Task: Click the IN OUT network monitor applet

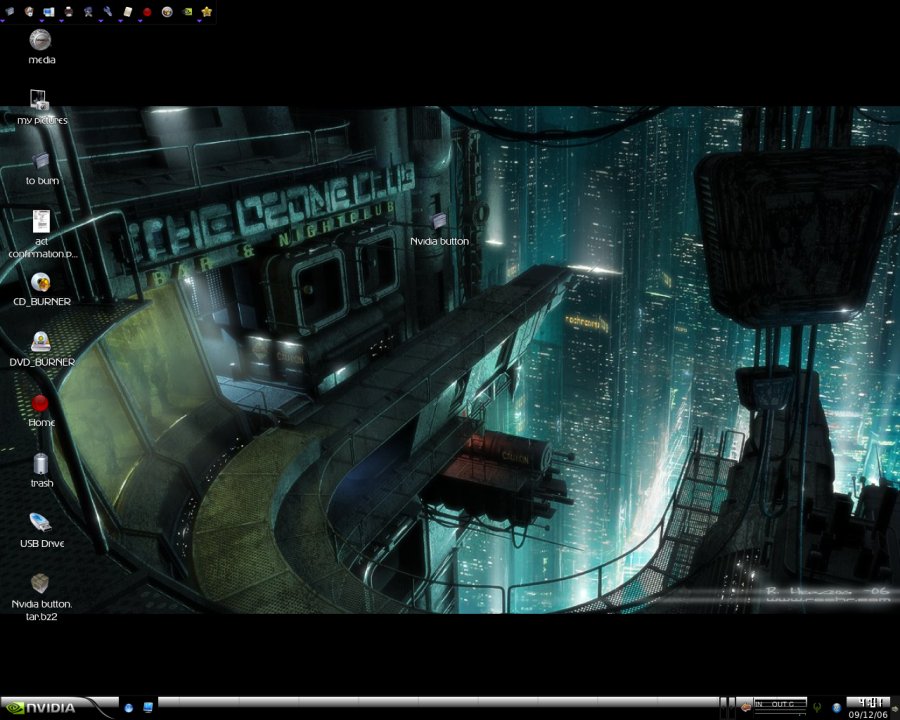Action: [x=781, y=706]
